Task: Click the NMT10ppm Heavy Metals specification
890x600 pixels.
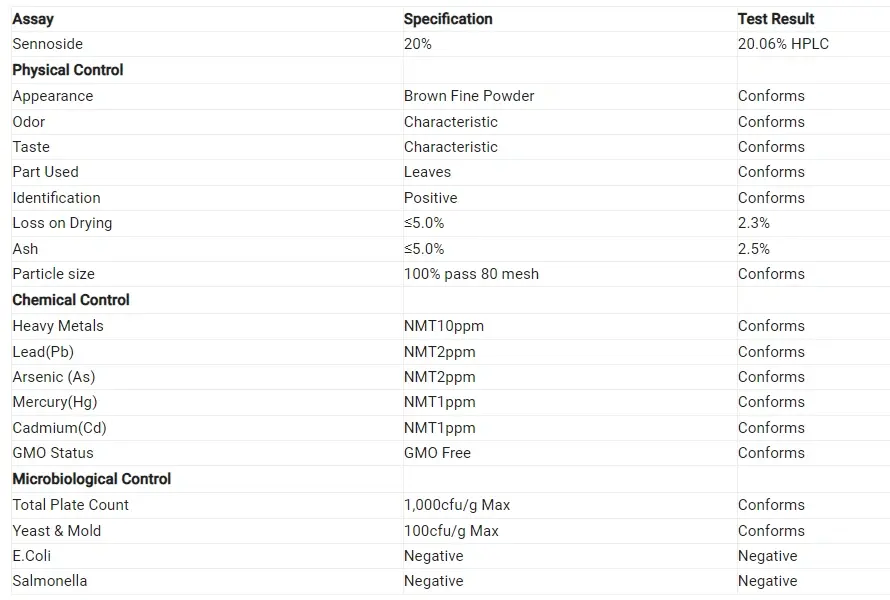Action: click(x=444, y=326)
